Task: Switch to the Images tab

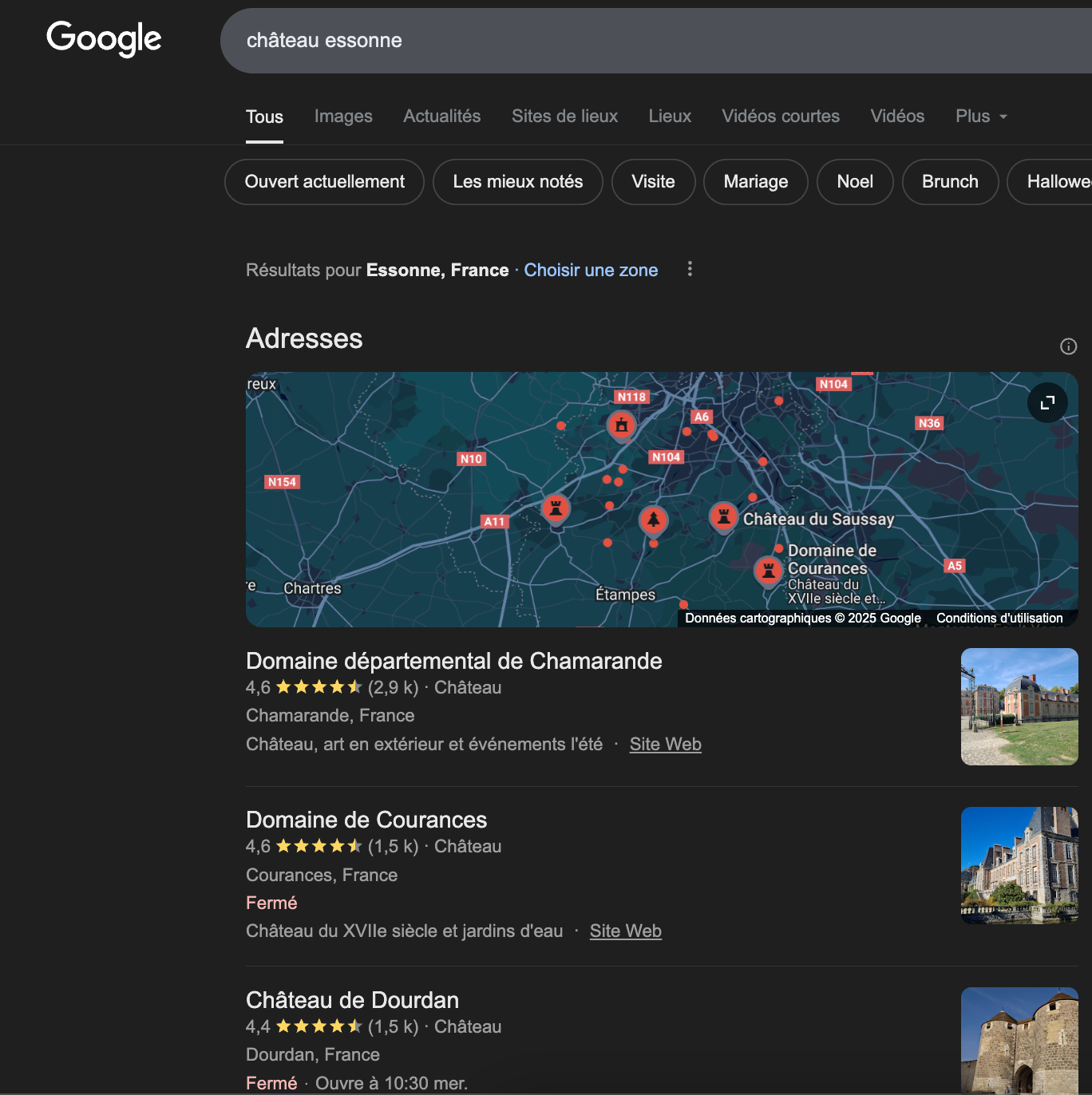Action: pyautogui.click(x=343, y=117)
